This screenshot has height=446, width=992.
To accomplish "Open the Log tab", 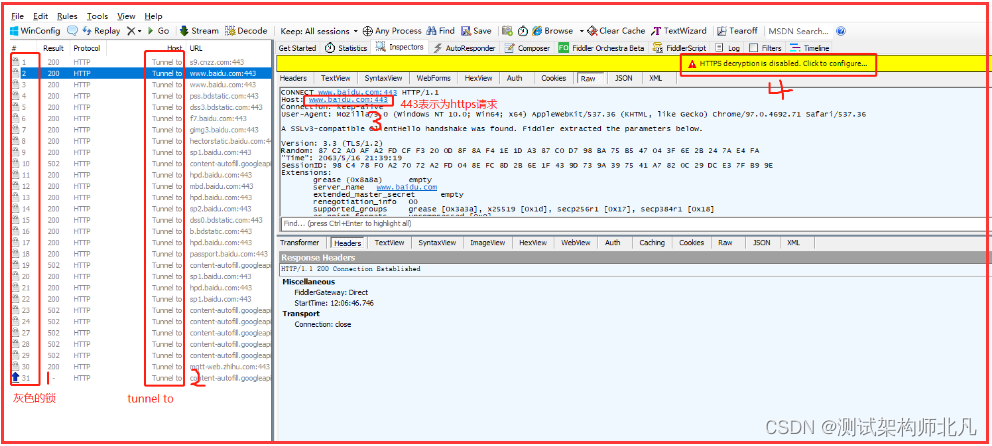I will pyautogui.click(x=727, y=48).
